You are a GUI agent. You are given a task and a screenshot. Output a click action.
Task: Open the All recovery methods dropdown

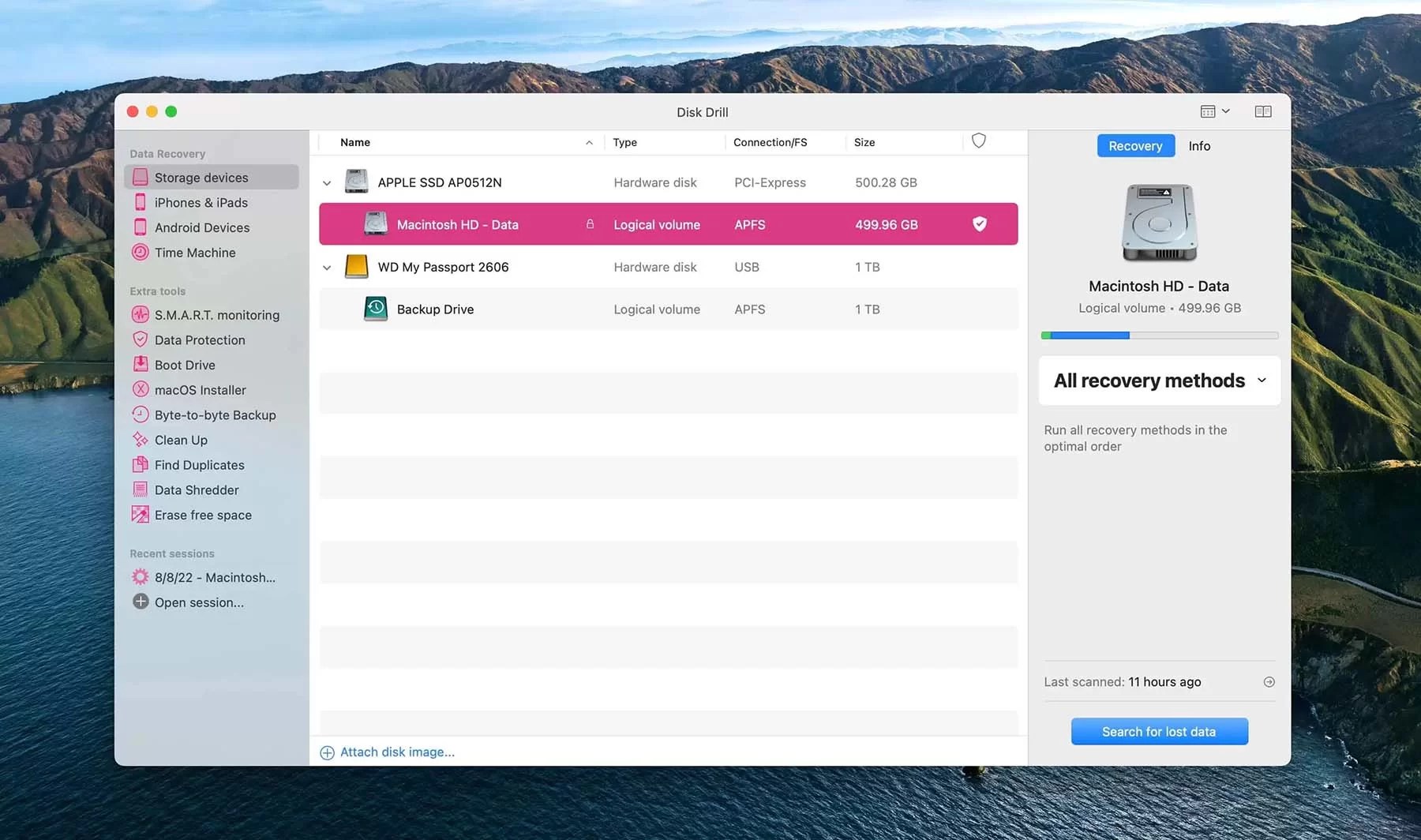pos(1157,381)
